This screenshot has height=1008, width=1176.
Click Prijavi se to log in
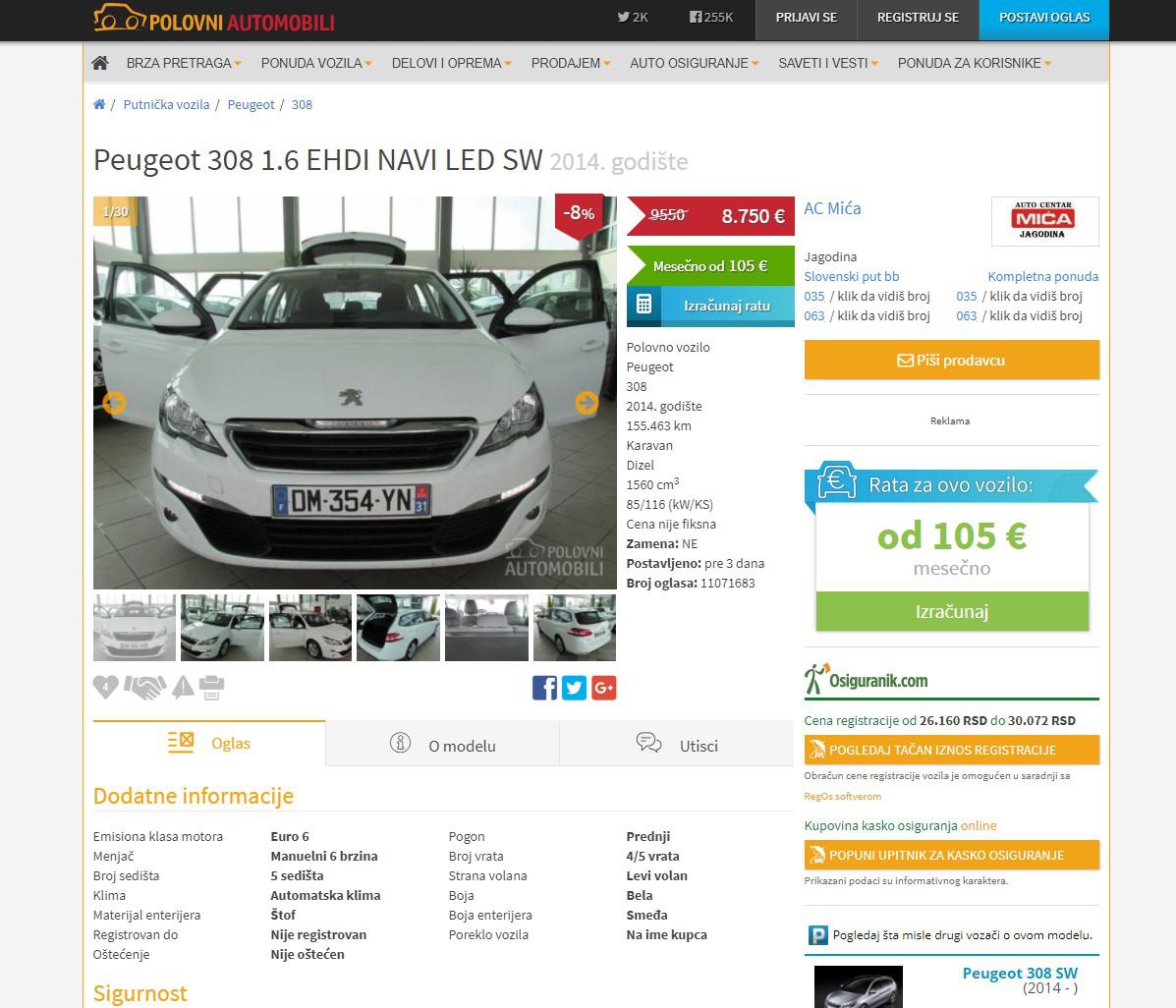[807, 18]
